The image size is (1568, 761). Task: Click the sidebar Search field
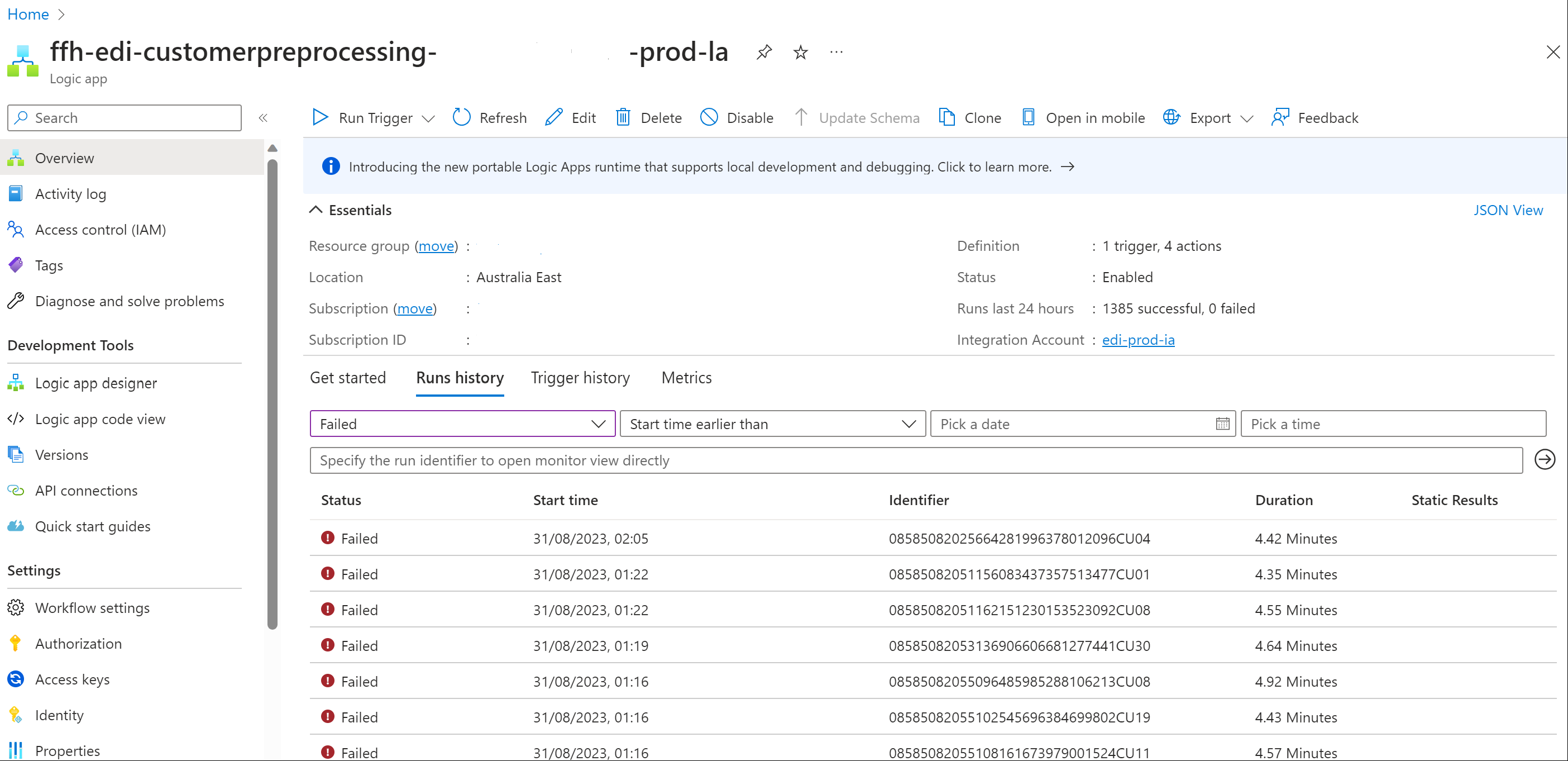124,118
